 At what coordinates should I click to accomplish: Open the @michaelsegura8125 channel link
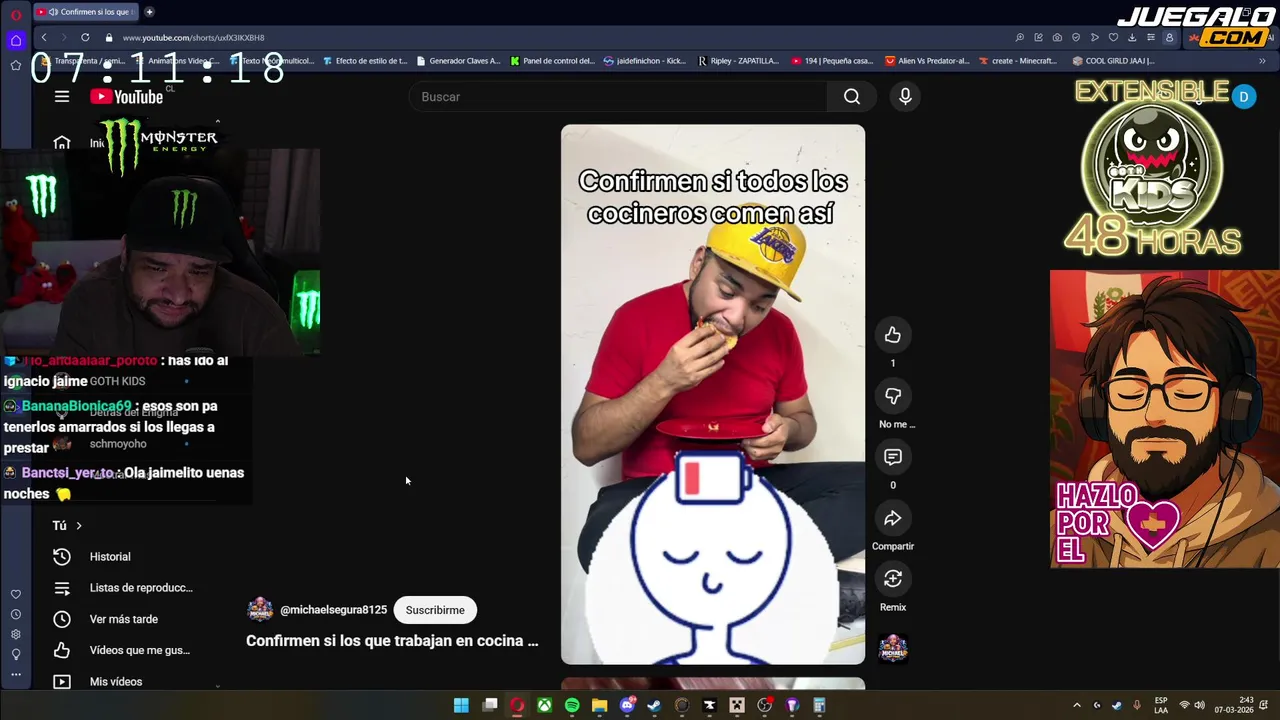(333, 610)
